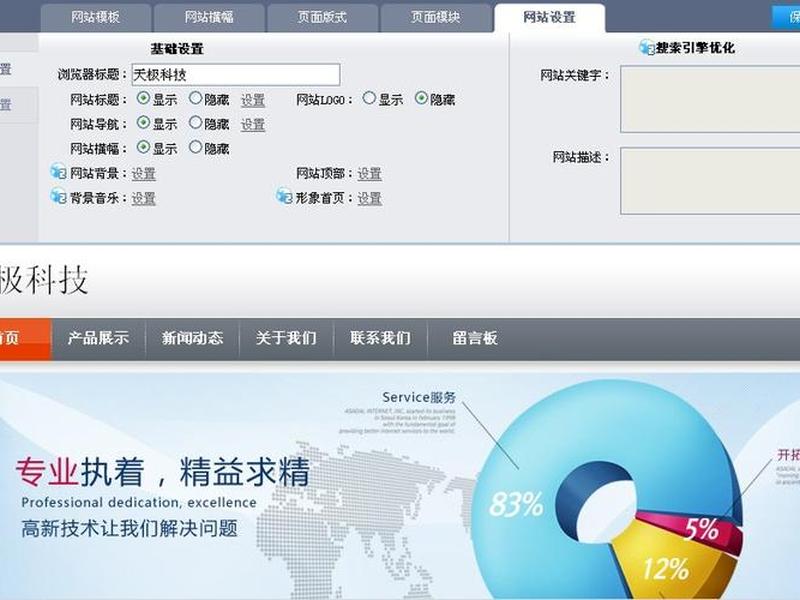Select 显示 for 网站标题

143,98
